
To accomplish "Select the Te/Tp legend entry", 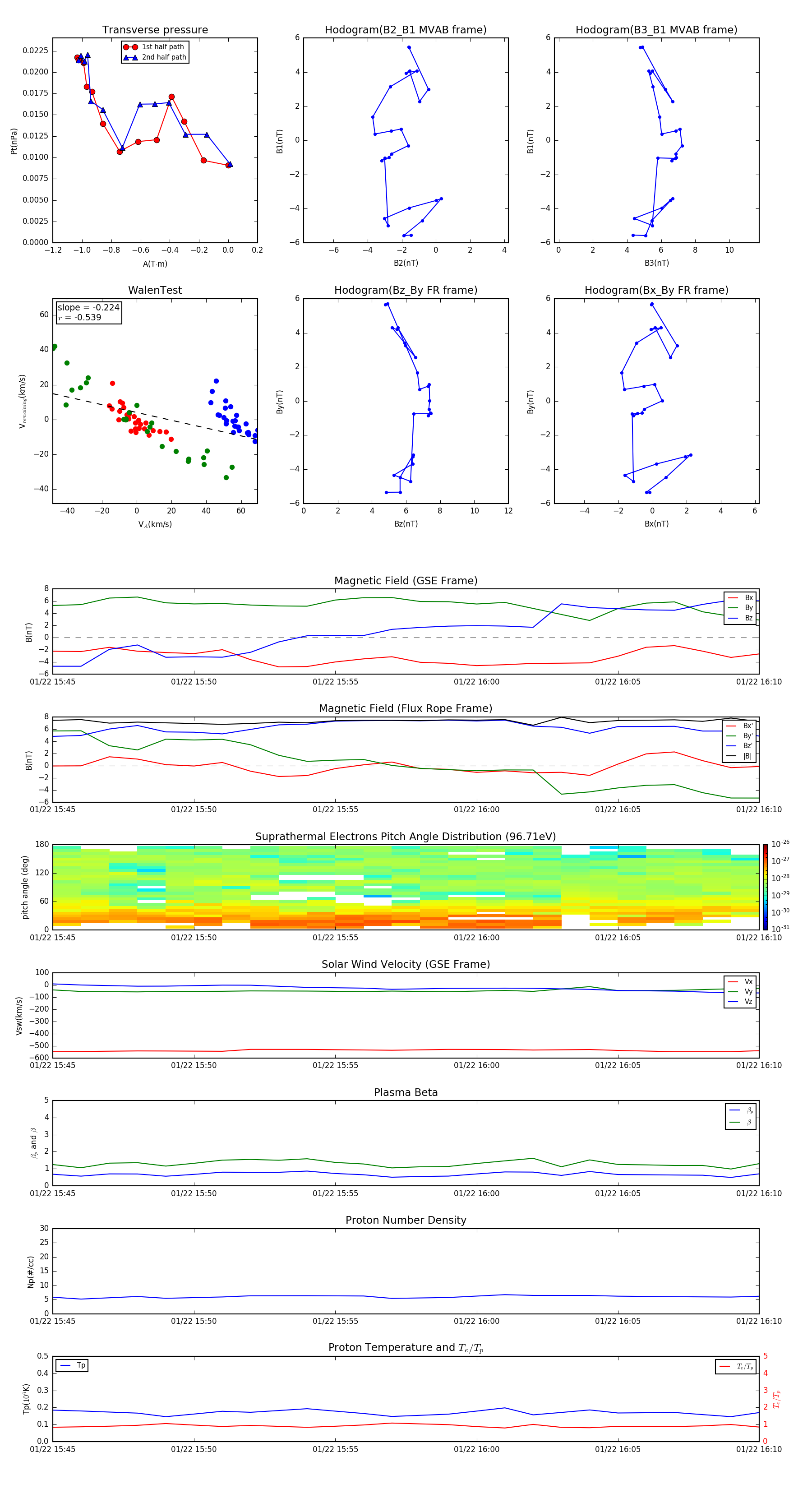I will pyautogui.click(x=736, y=1366).
